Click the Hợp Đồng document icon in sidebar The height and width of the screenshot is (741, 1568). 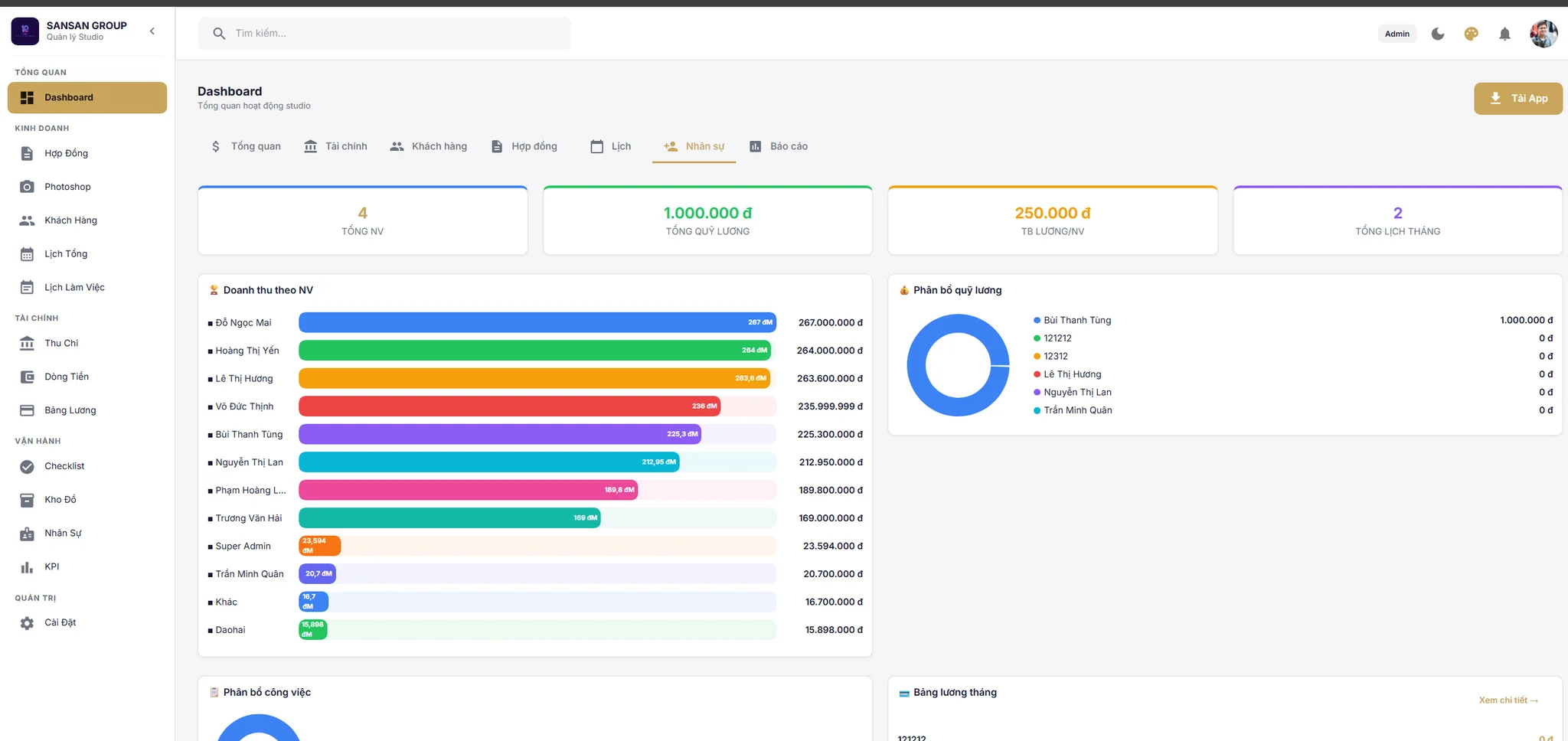27,154
